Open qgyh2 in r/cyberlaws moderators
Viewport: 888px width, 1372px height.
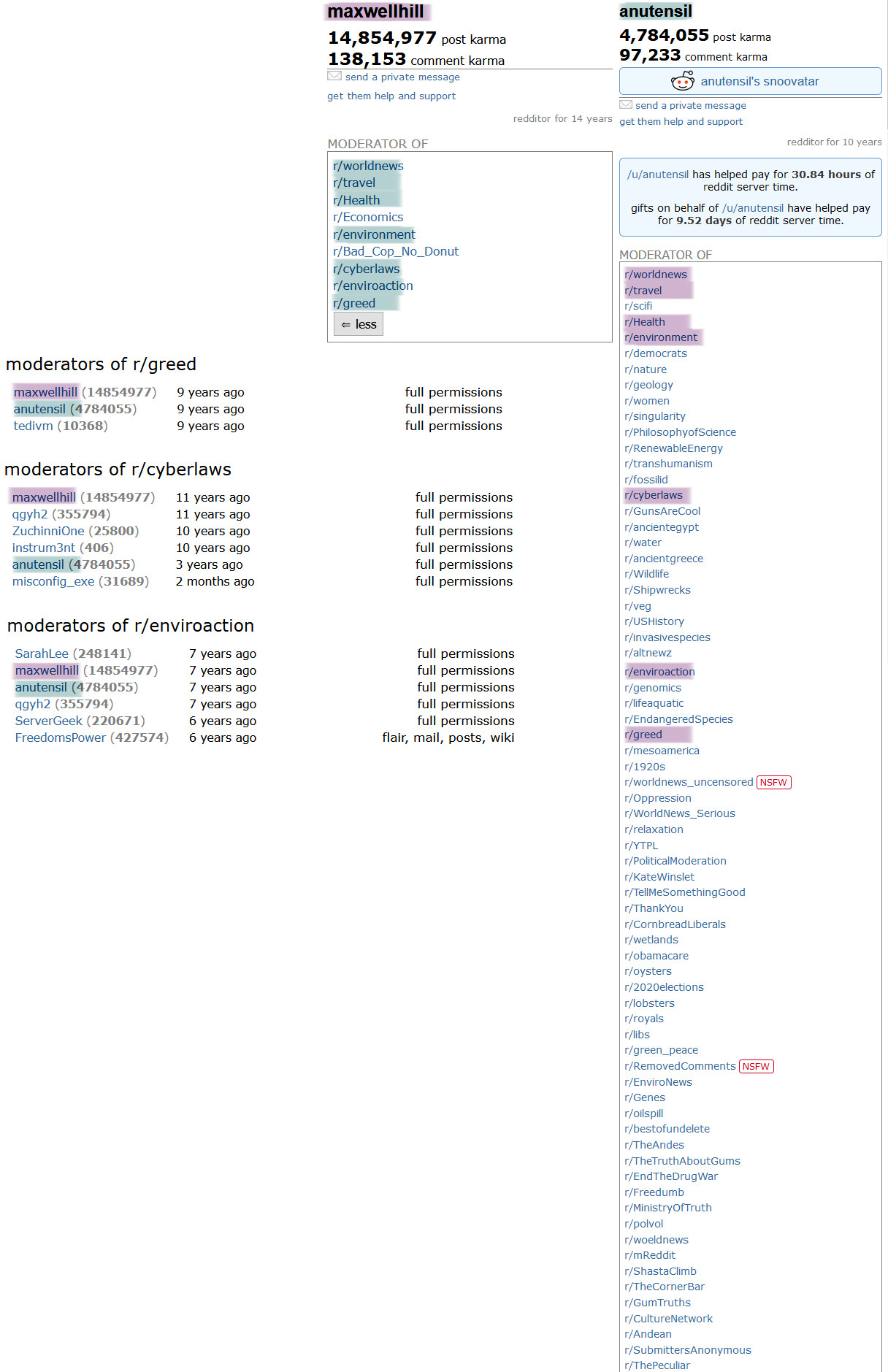coord(29,514)
